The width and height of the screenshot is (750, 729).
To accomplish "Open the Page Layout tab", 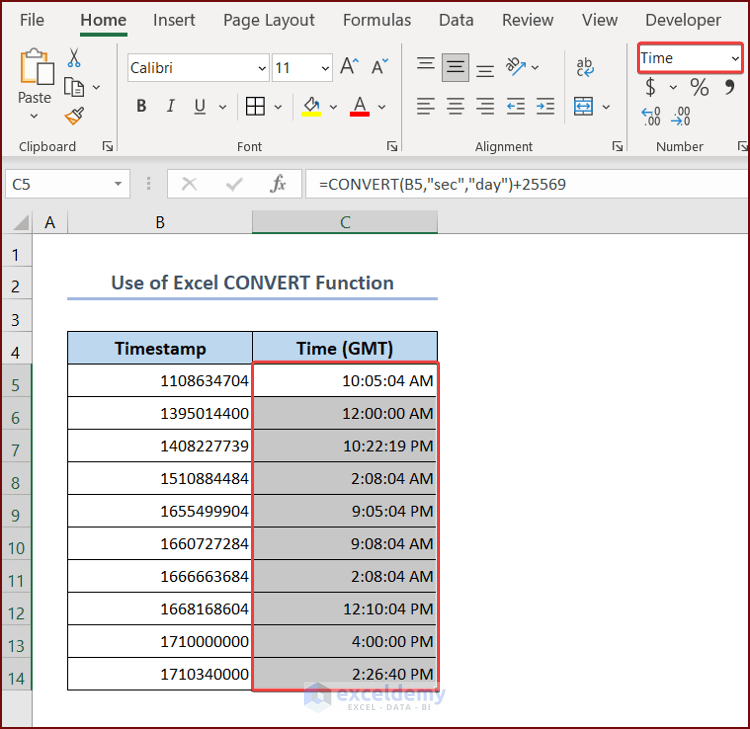I will pos(269,20).
